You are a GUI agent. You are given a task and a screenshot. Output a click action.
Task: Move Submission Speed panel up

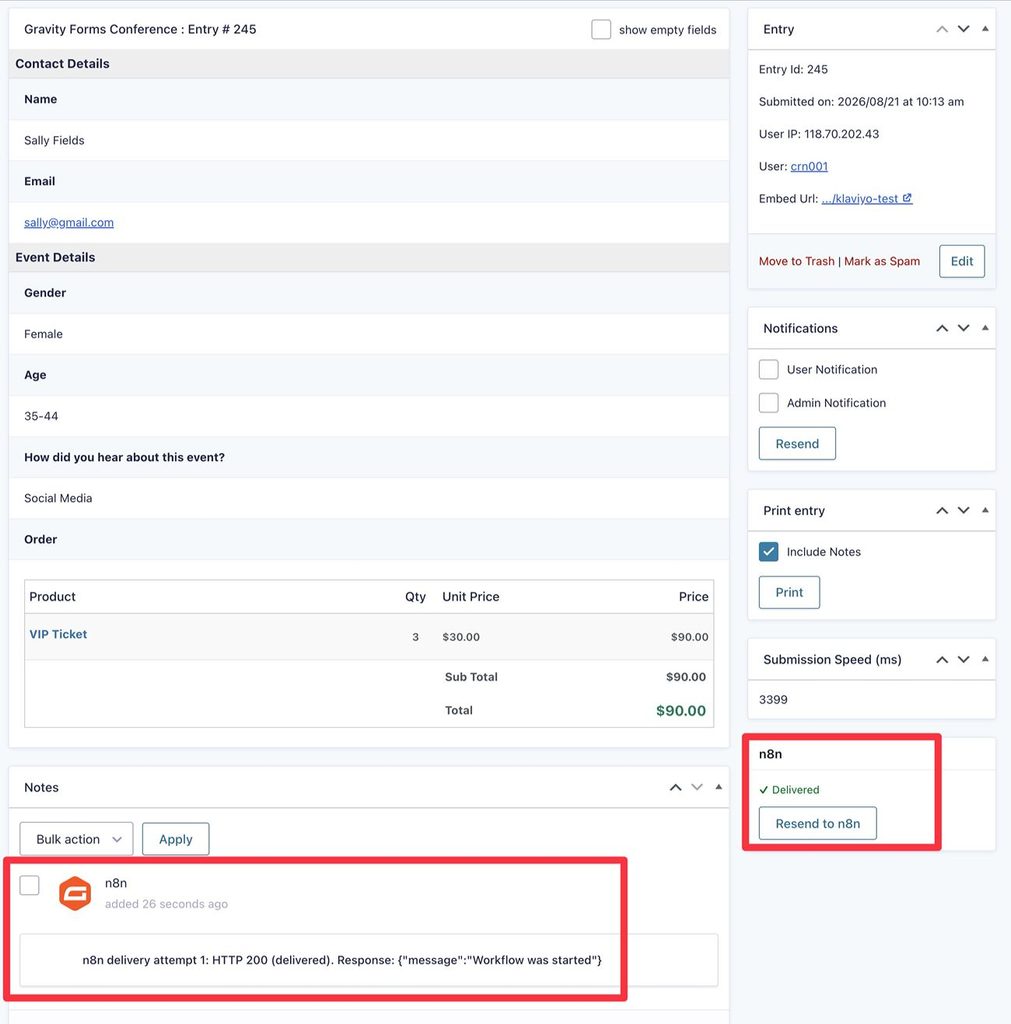(x=942, y=660)
